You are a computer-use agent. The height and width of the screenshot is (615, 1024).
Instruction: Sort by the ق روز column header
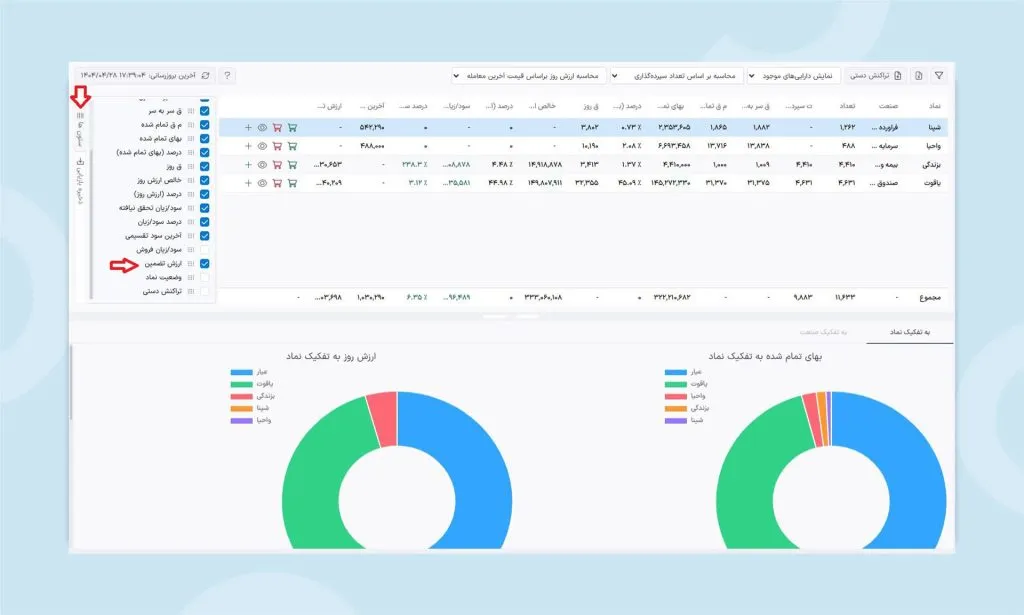click(591, 106)
